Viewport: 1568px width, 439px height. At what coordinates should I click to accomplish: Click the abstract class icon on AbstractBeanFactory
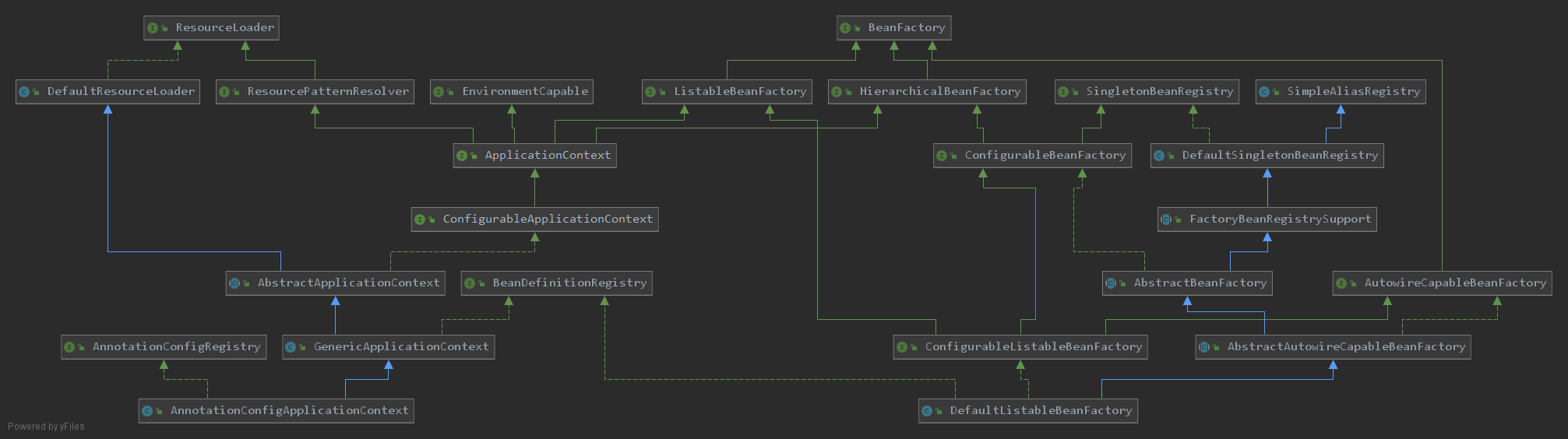tap(1111, 283)
